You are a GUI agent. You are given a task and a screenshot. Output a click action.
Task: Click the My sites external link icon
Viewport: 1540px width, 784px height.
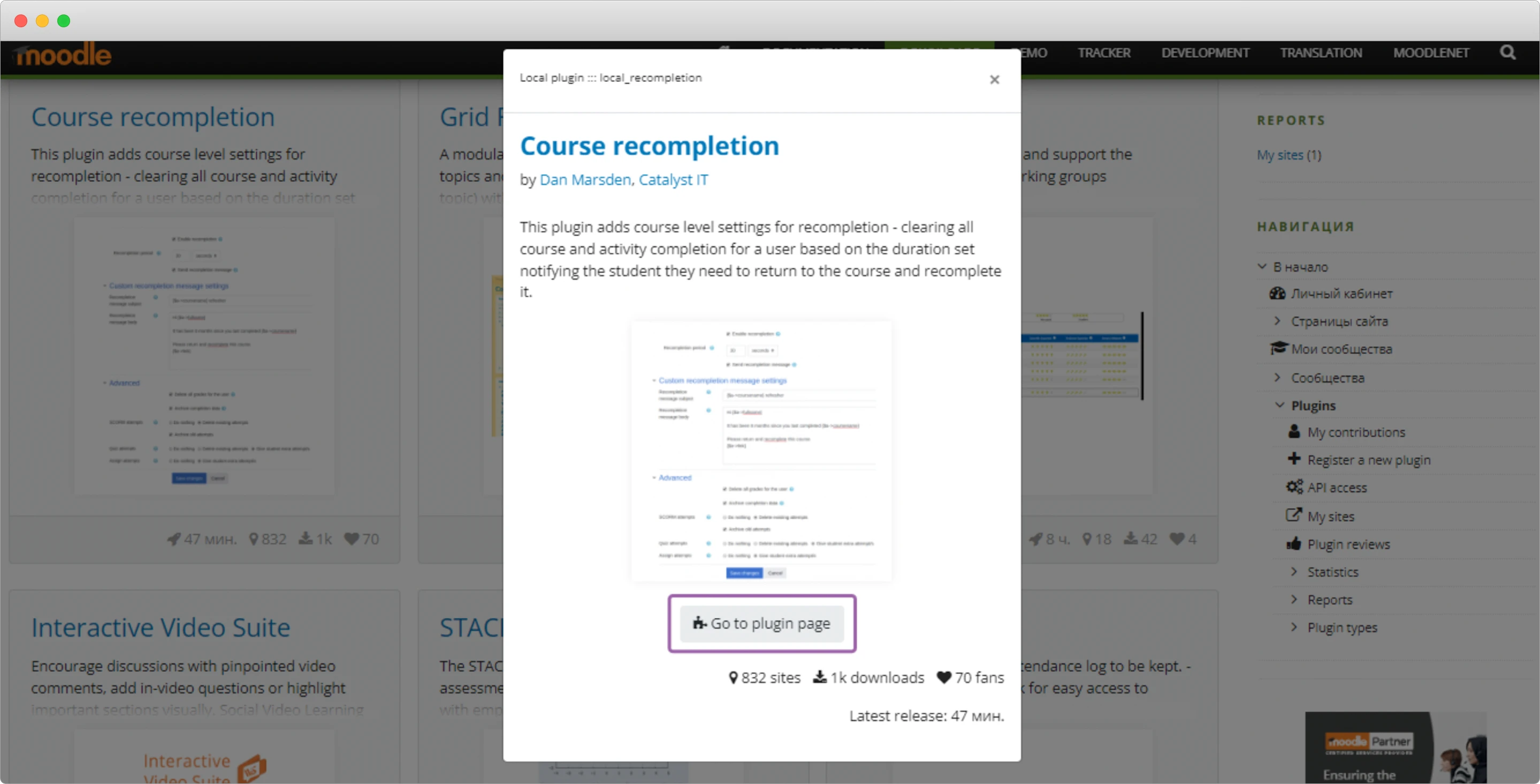[x=1294, y=515]
